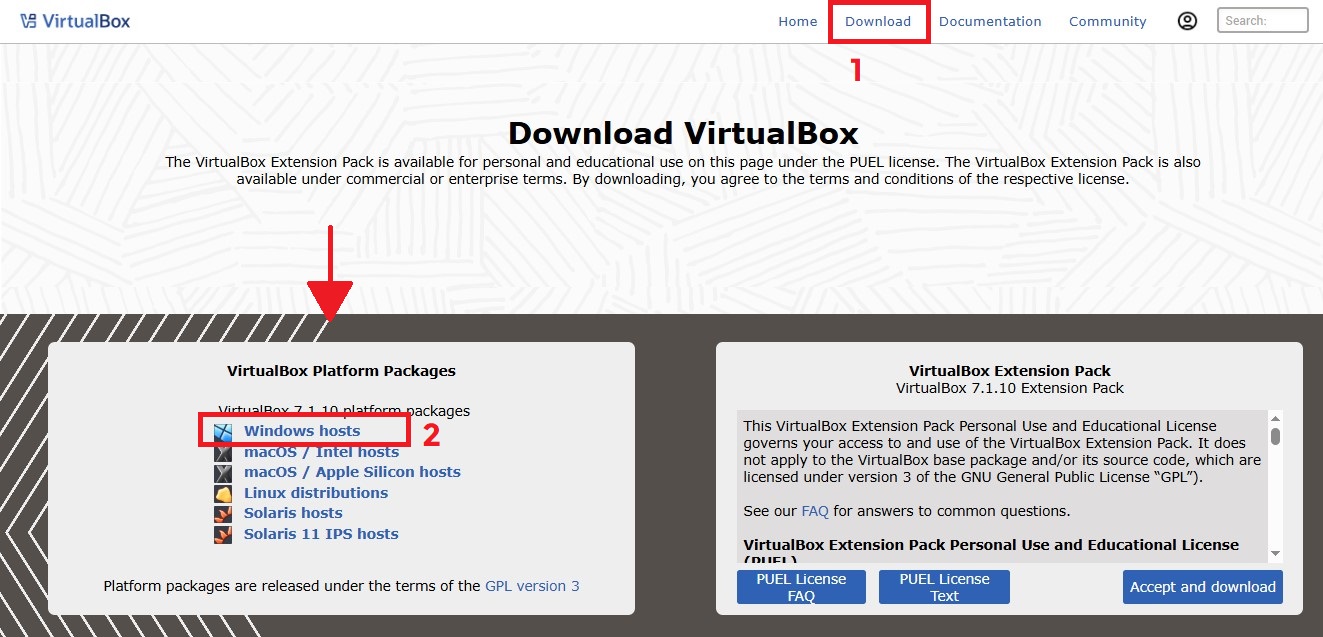Click the VirtualBox logo in the header
The height and width of the screenshot is (637, 1323).
74,19
